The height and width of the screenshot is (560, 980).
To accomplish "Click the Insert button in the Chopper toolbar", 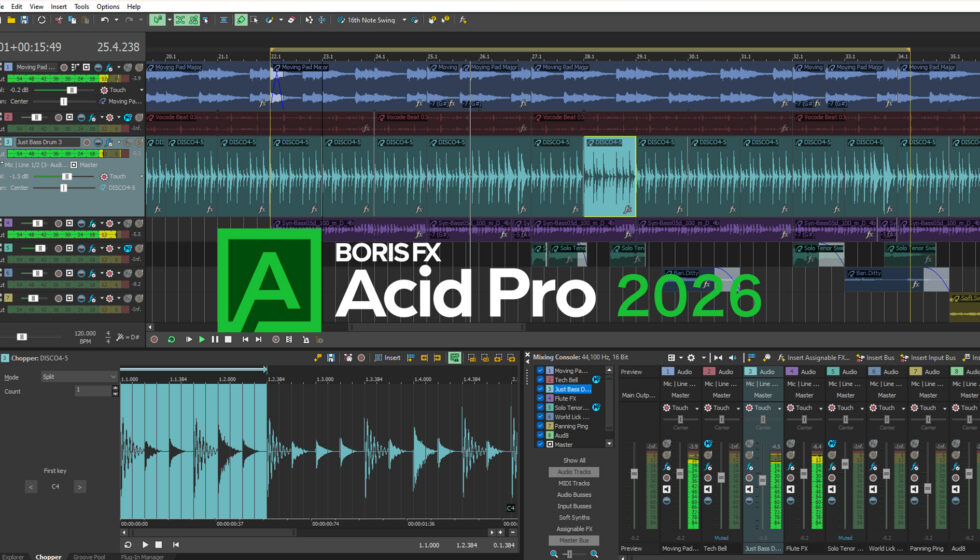I will pos(388,358).
